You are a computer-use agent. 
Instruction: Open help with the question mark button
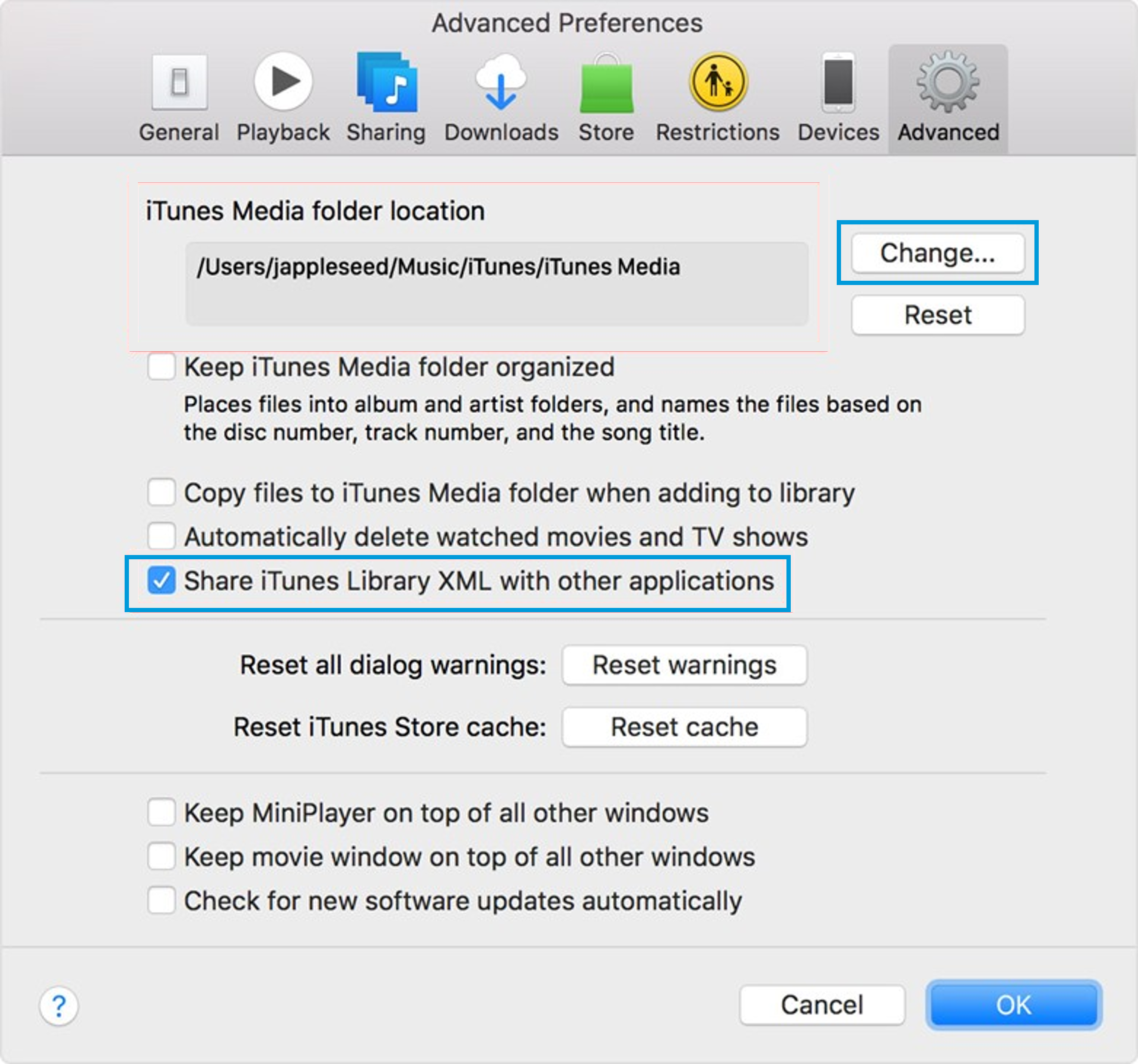(x=58, y=1006)
